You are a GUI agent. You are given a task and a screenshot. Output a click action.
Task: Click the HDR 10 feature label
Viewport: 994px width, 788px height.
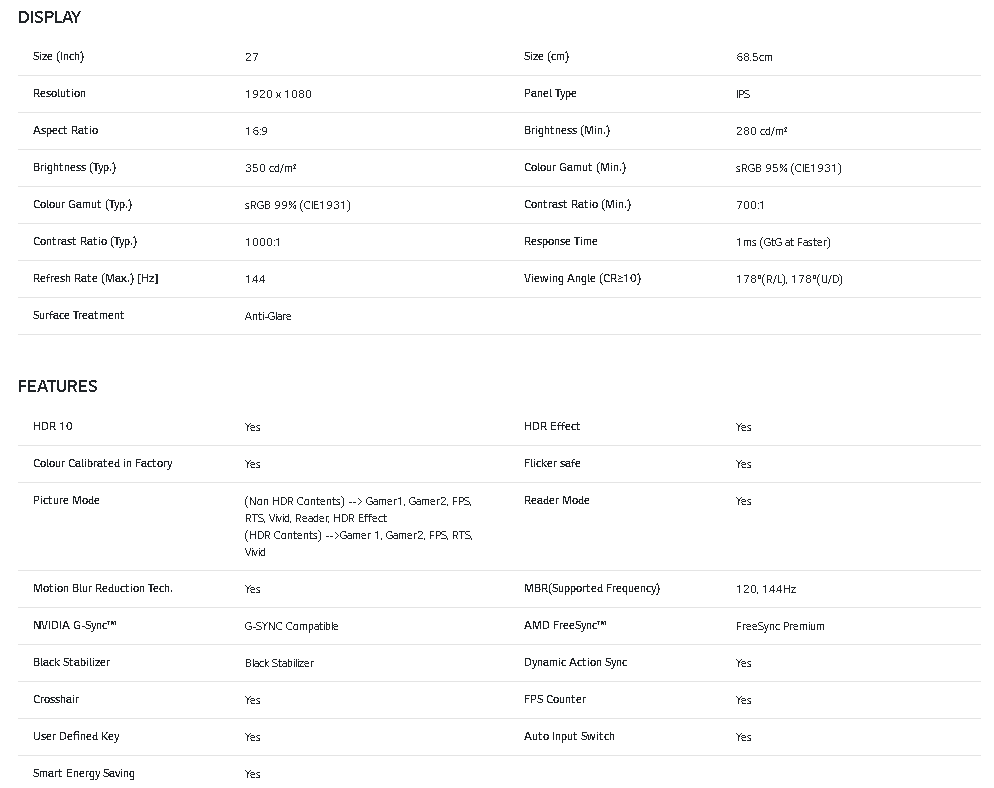[53, 426]
